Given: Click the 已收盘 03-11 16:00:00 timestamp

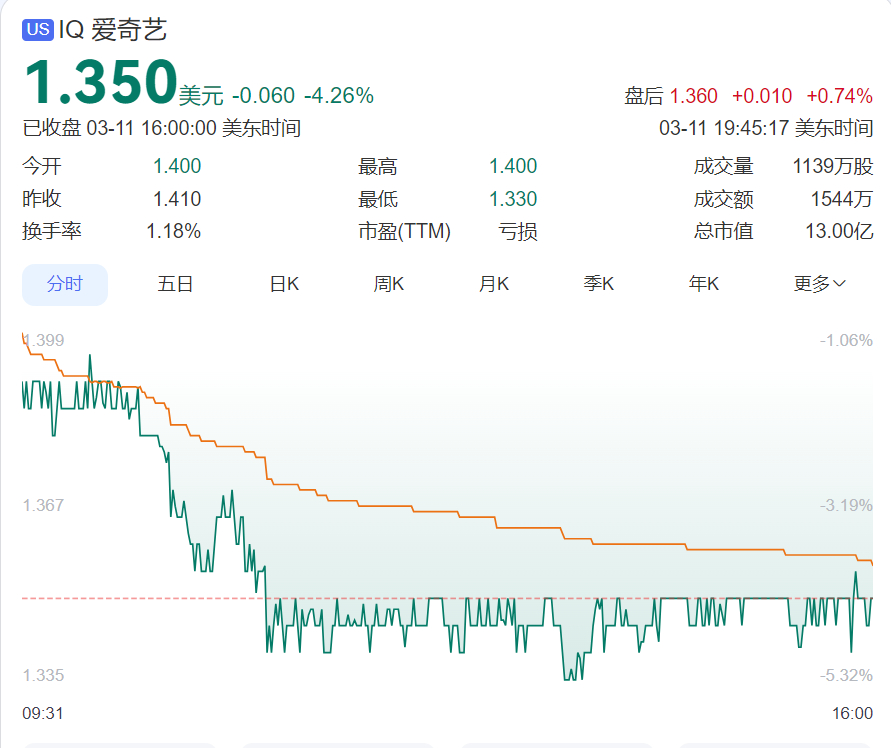Looking at the screenshot, I should (161, 128).
